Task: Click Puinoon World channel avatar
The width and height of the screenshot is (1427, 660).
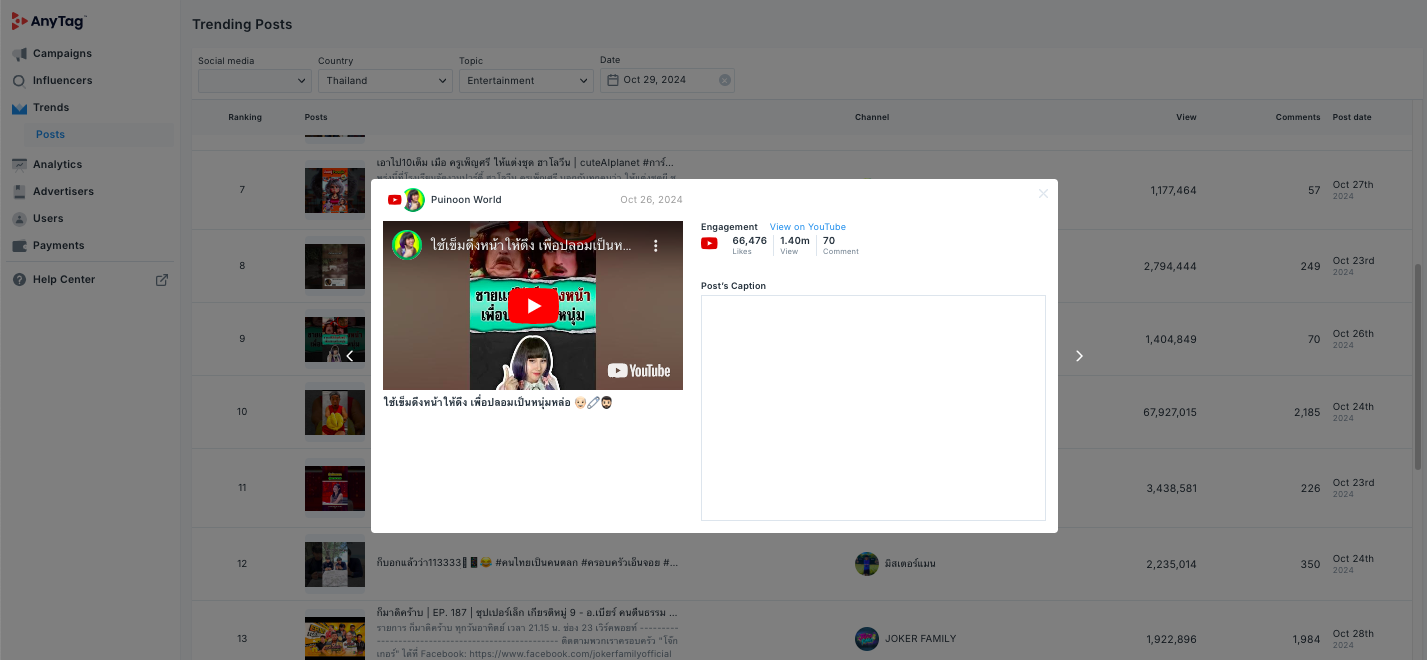Action: pyautogui.click(x=414, y=200)
